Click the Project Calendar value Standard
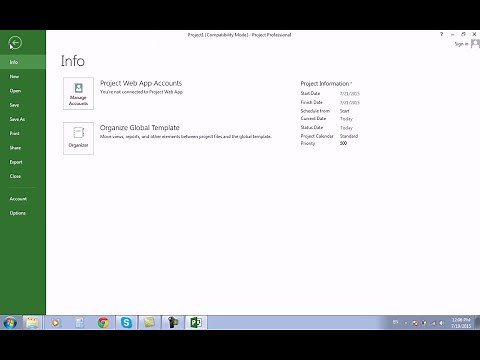 [349, 136]
